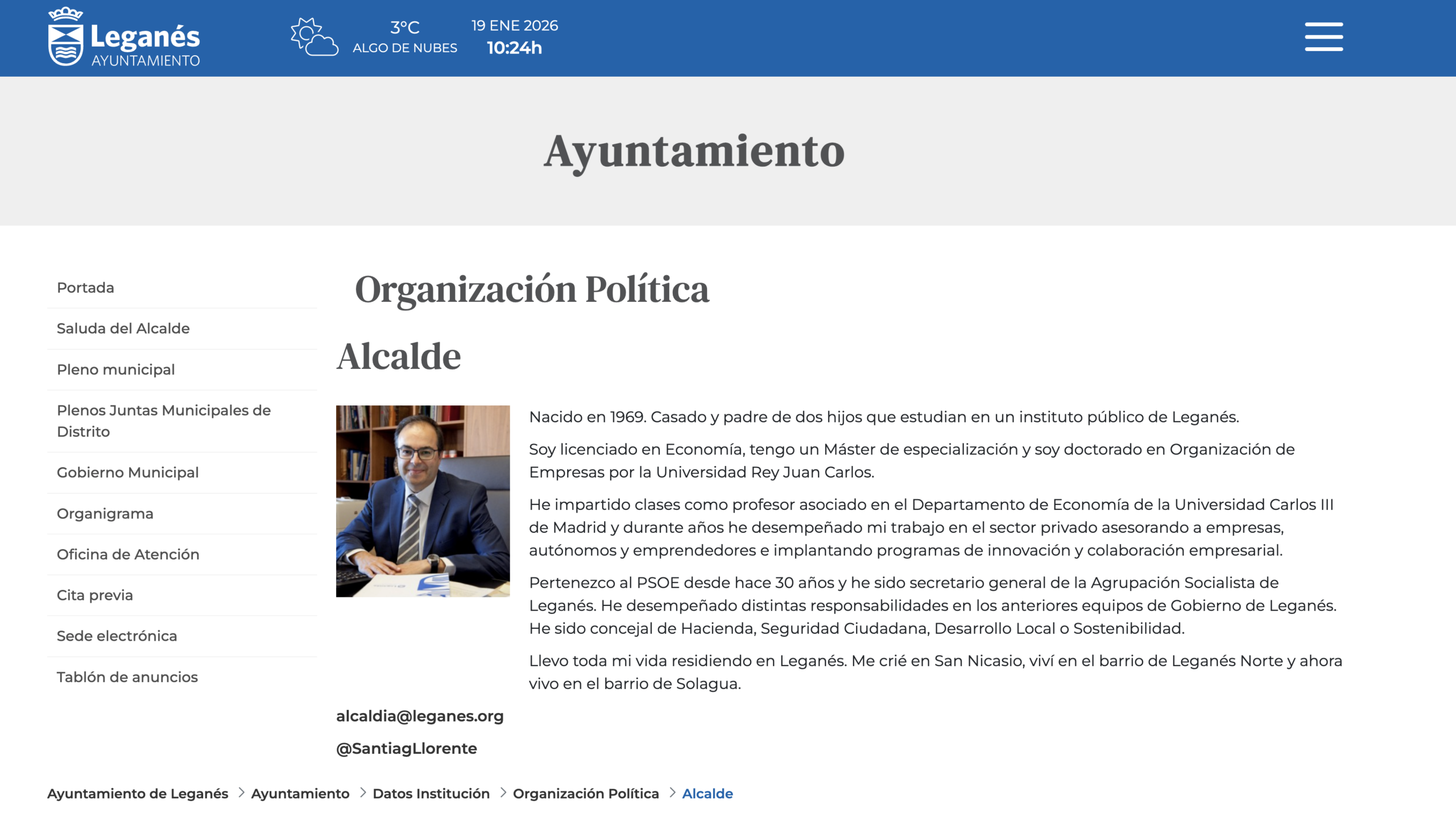This screenshot has height=830, width=1456.
Task: View the Organigrama page
Action: [x=105, y=513]
